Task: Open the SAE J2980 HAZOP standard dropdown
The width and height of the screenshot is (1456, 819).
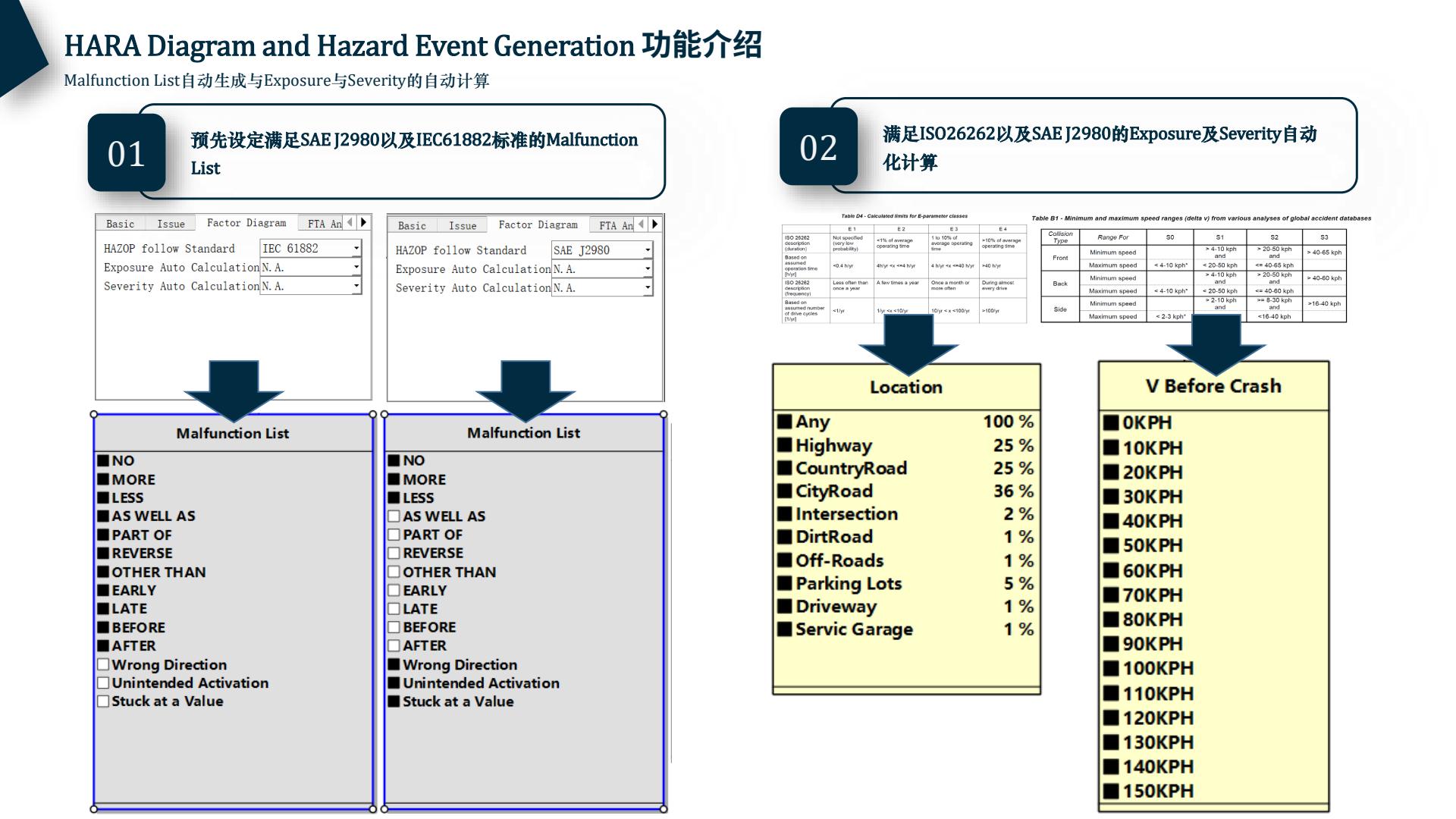Action: [x=647, y=250]
